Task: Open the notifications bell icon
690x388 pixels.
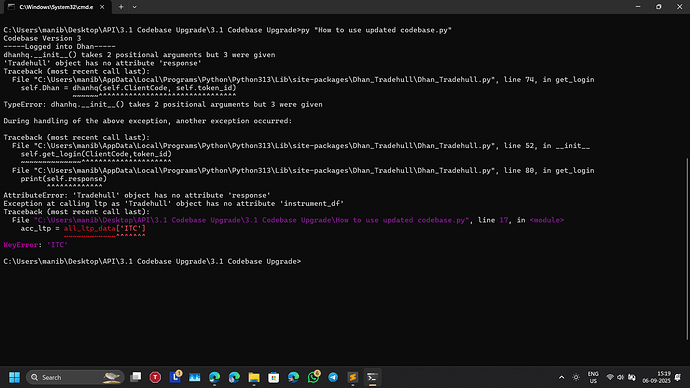Action: 678,377
